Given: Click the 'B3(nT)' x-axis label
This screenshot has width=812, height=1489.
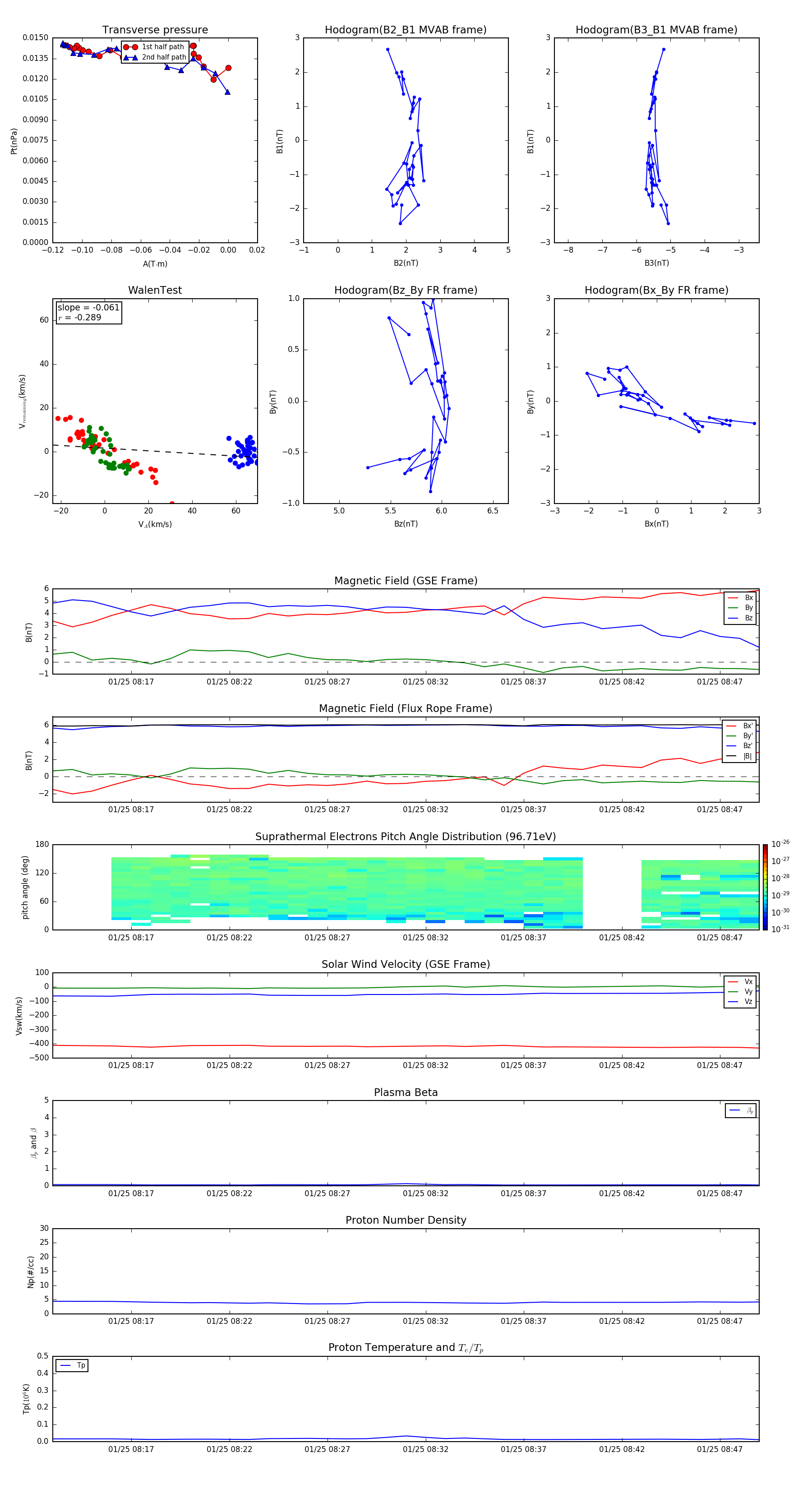Looking at the screenshot, I should (656, 263).
